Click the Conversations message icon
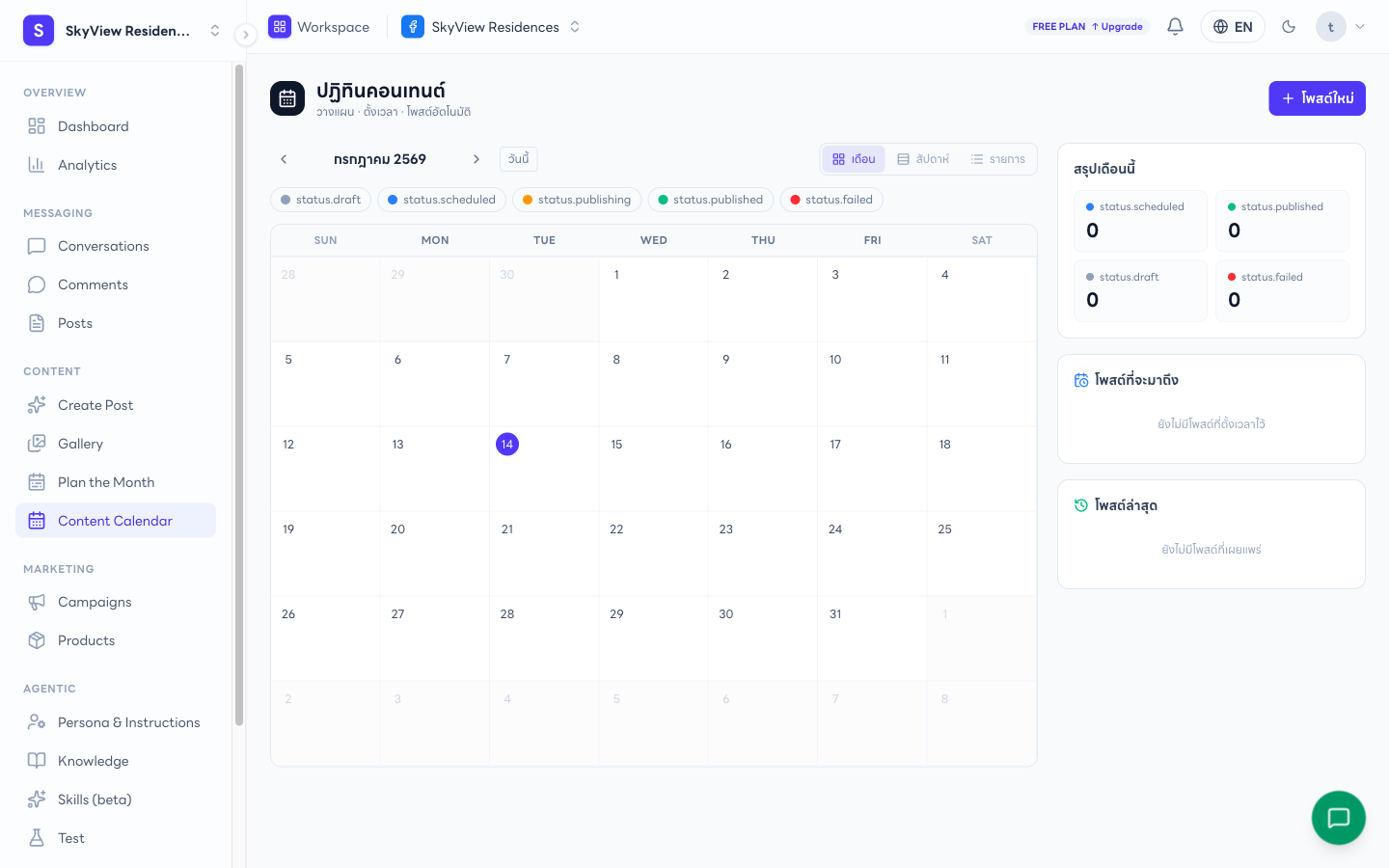 tap(37, 246)
